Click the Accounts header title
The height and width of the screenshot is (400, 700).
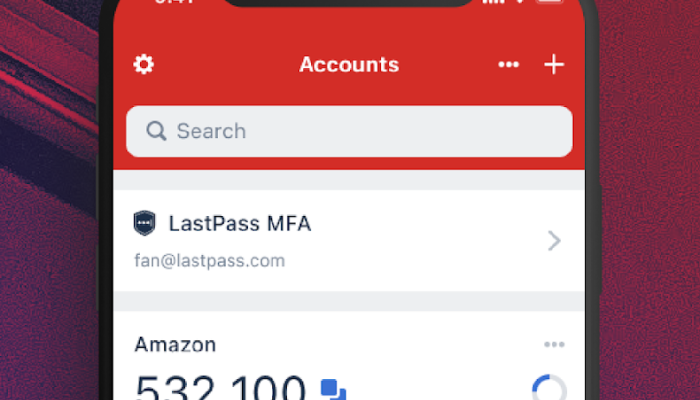click(349, 64)
